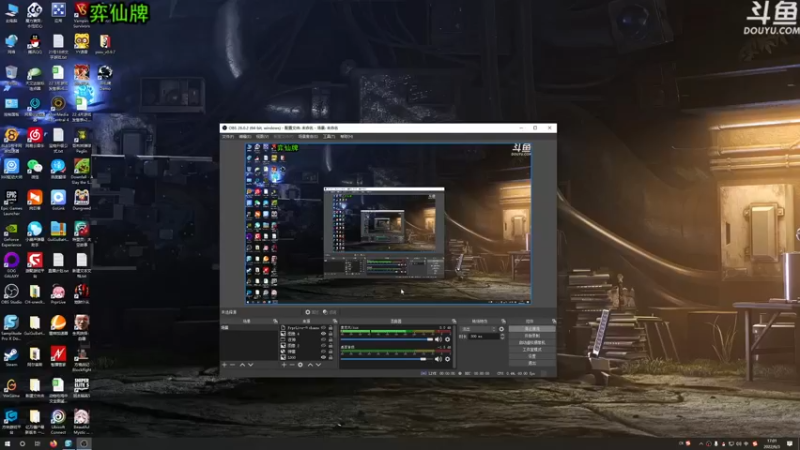Open the WeGame desktop shortcut
This screenshot has width=800, height=450.
(x=11, y=388)
